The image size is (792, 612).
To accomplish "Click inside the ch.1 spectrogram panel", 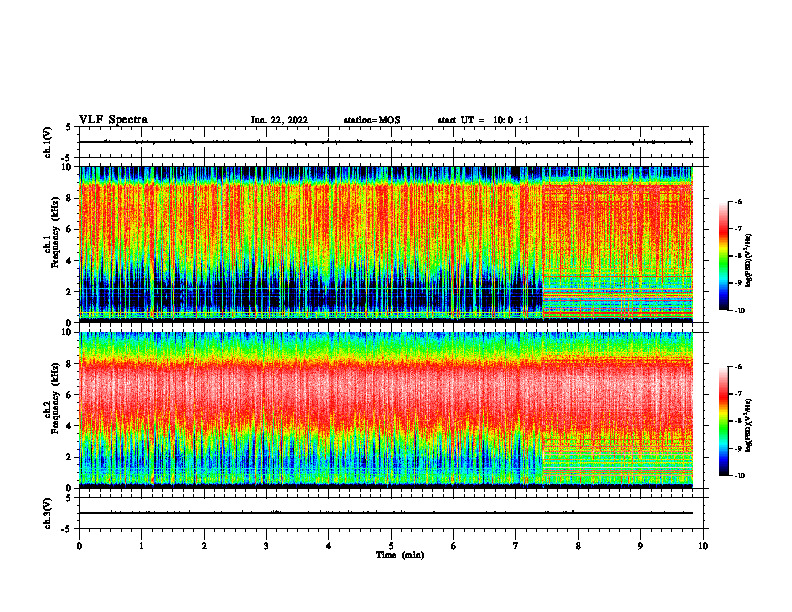I will coord(386,244).
